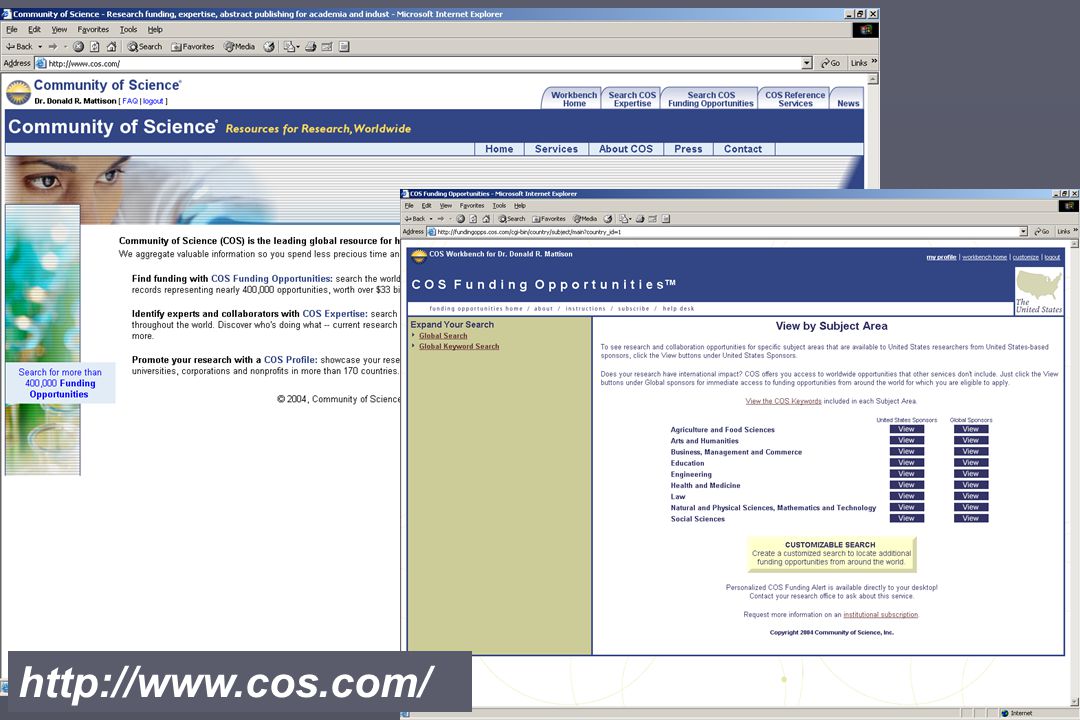Screen dimensions: 1080x720
Task: Click the Home icon in the COS Funding Opportunities window
Action: point(486,219)
